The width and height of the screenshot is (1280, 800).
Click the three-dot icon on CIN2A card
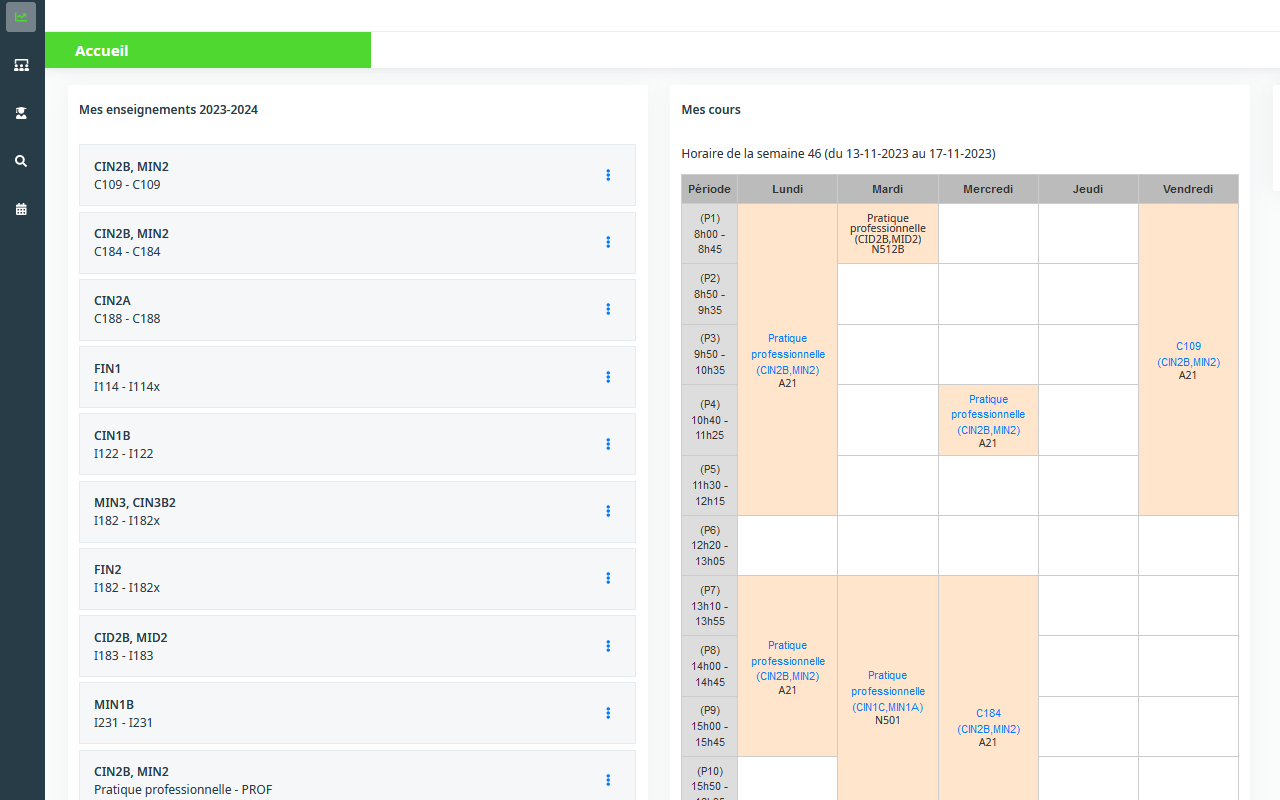point(608,309)
